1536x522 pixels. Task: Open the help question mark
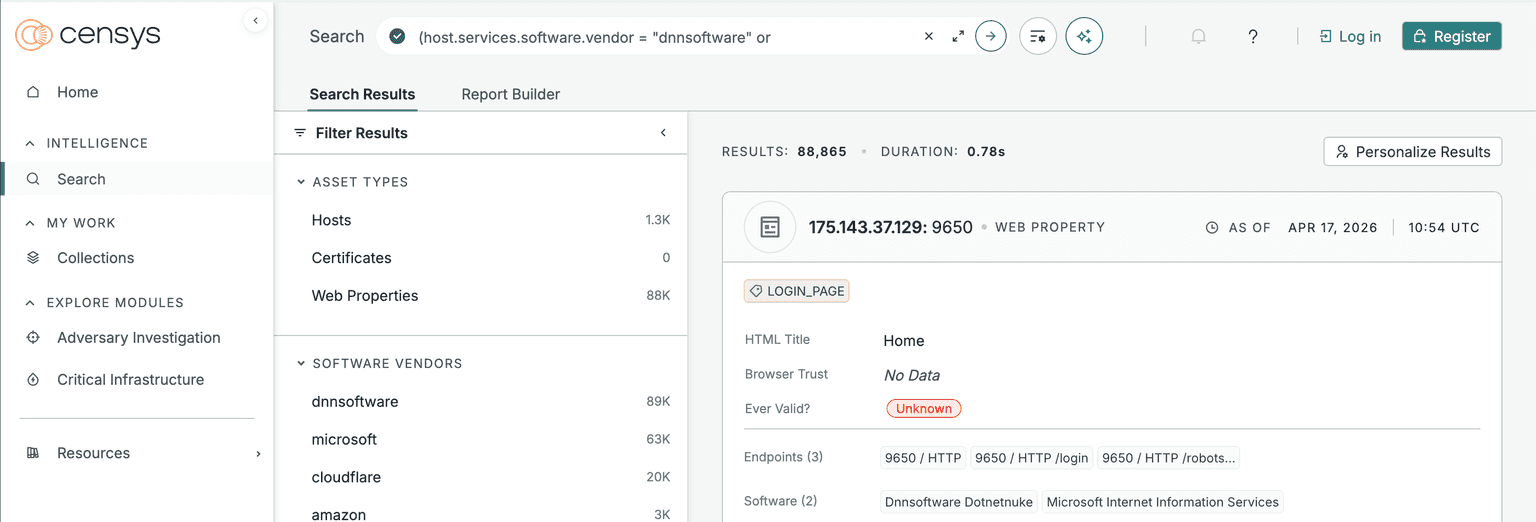[1252, 36]
